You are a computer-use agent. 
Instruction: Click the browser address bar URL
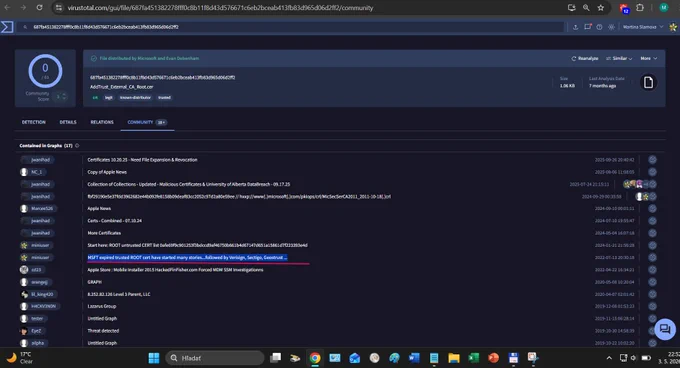pyautogui.click(x=220, y=8)
